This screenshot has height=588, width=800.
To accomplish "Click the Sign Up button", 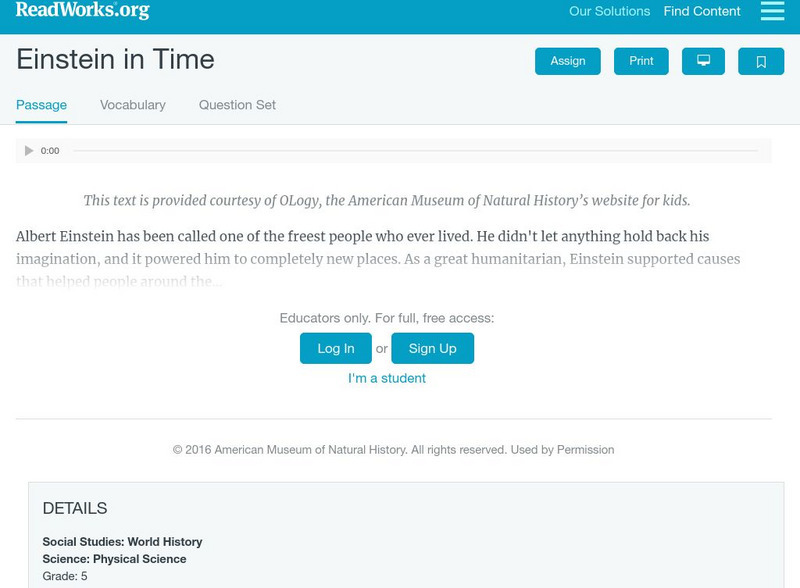I will pos(432,348).
